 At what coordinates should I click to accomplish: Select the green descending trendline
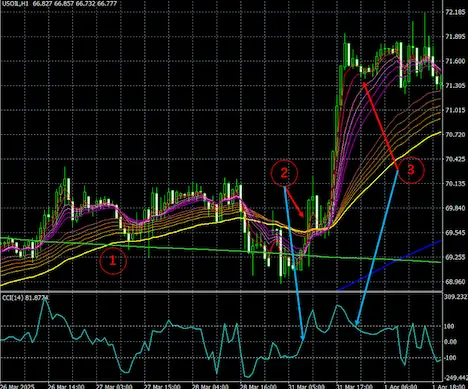click(x=221, y=250)
